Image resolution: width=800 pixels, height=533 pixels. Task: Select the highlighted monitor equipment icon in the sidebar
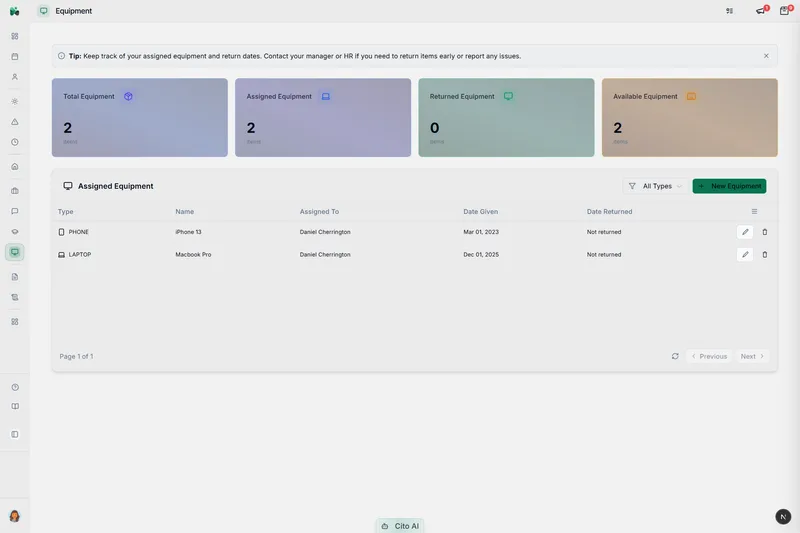coord(15,252)
